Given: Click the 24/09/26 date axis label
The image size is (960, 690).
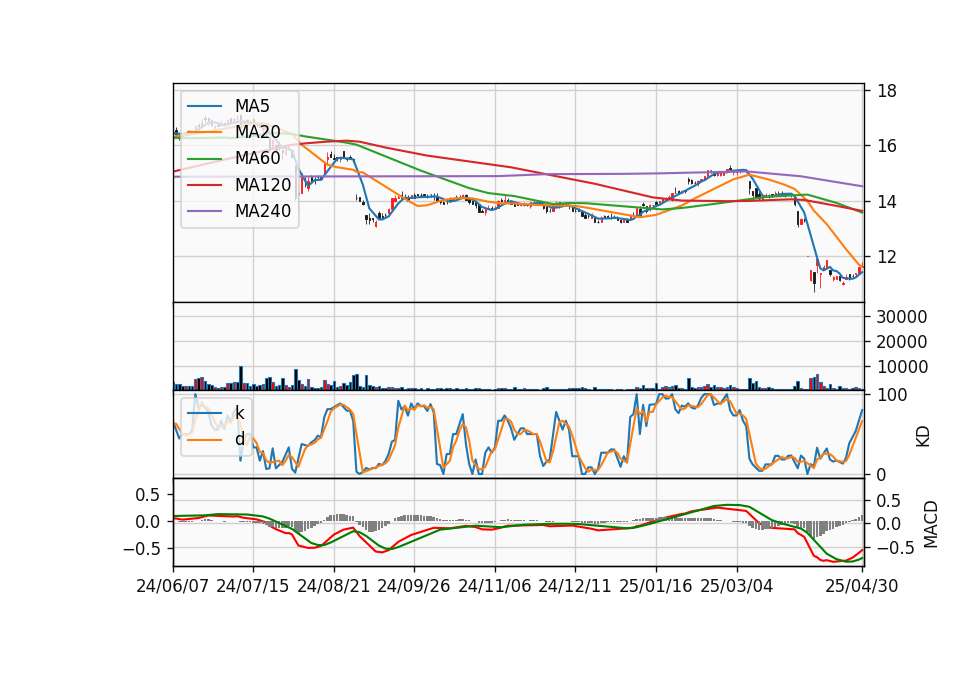Looking at the screenshot, I should point(414,586).
